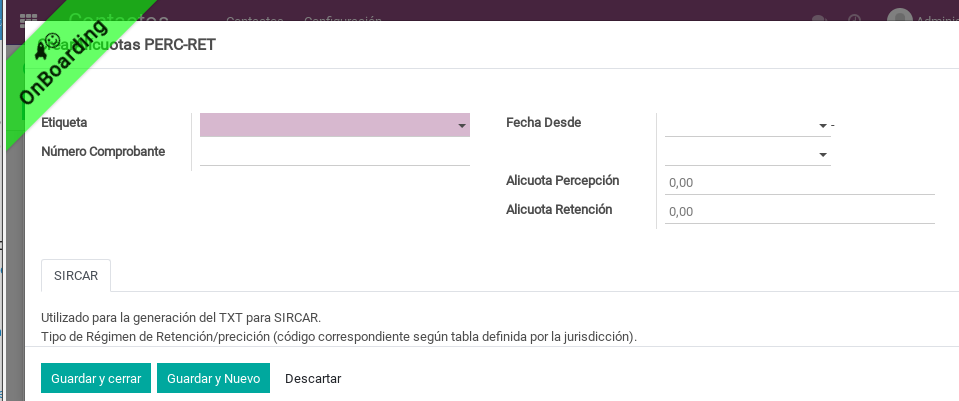Open the Configuración menu in navbar
Screen dimensions: 959x401
click(x=342, y=18)
